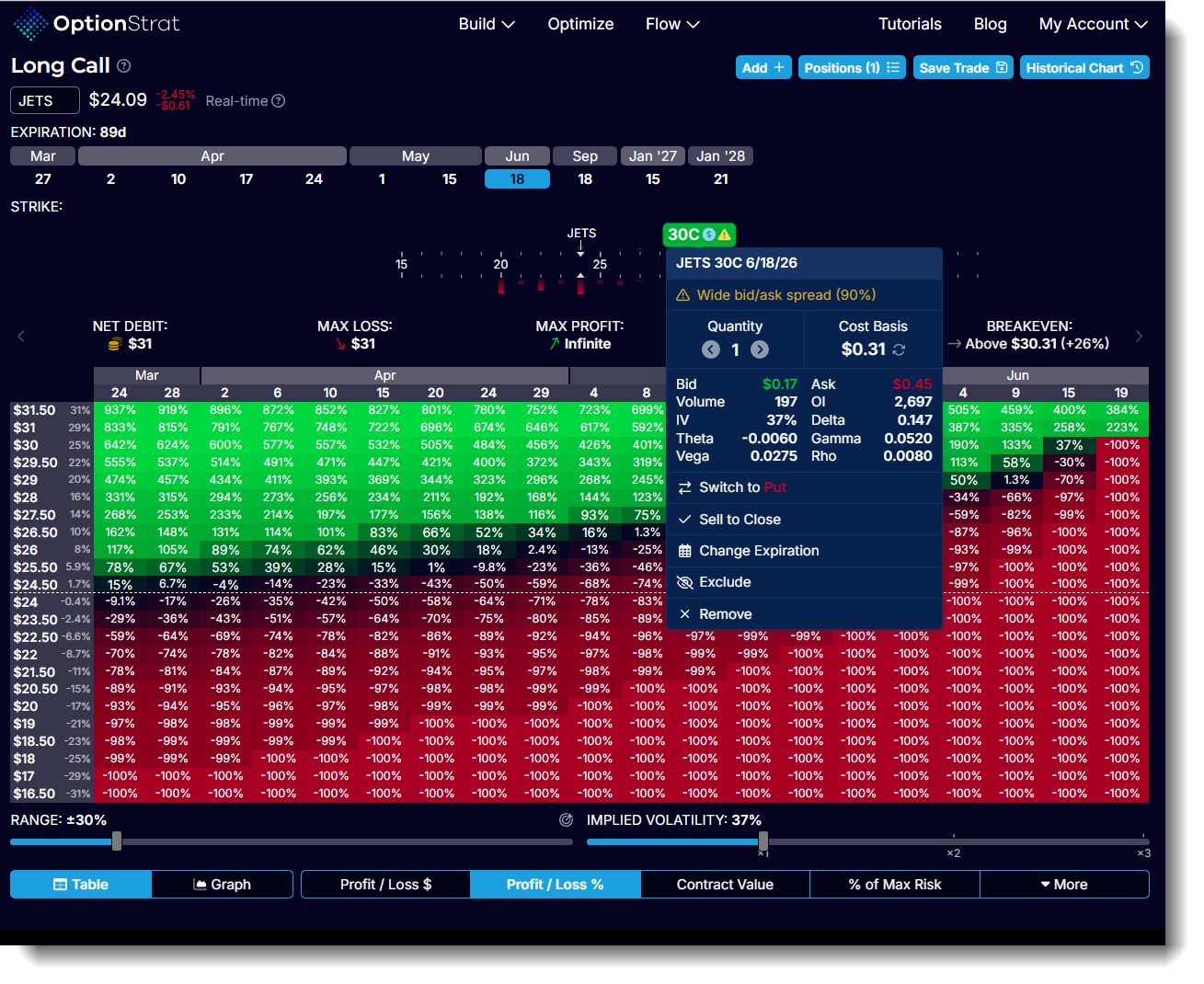Select % of Max Risk display

coord(895,885)
